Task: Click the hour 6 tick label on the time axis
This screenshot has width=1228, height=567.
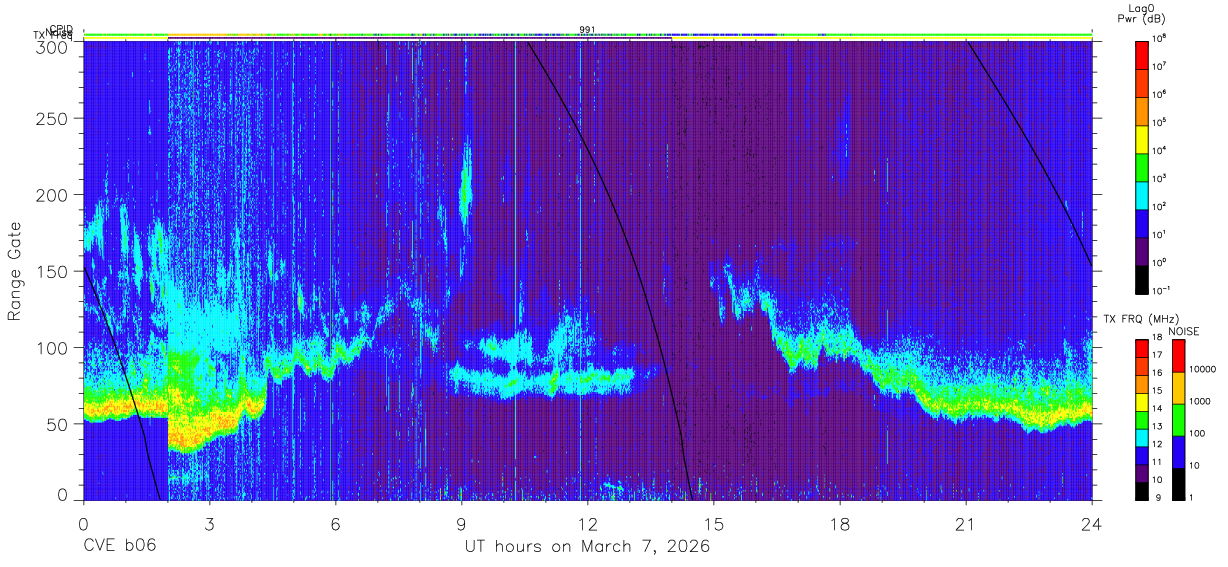Action: coord(335,523)
